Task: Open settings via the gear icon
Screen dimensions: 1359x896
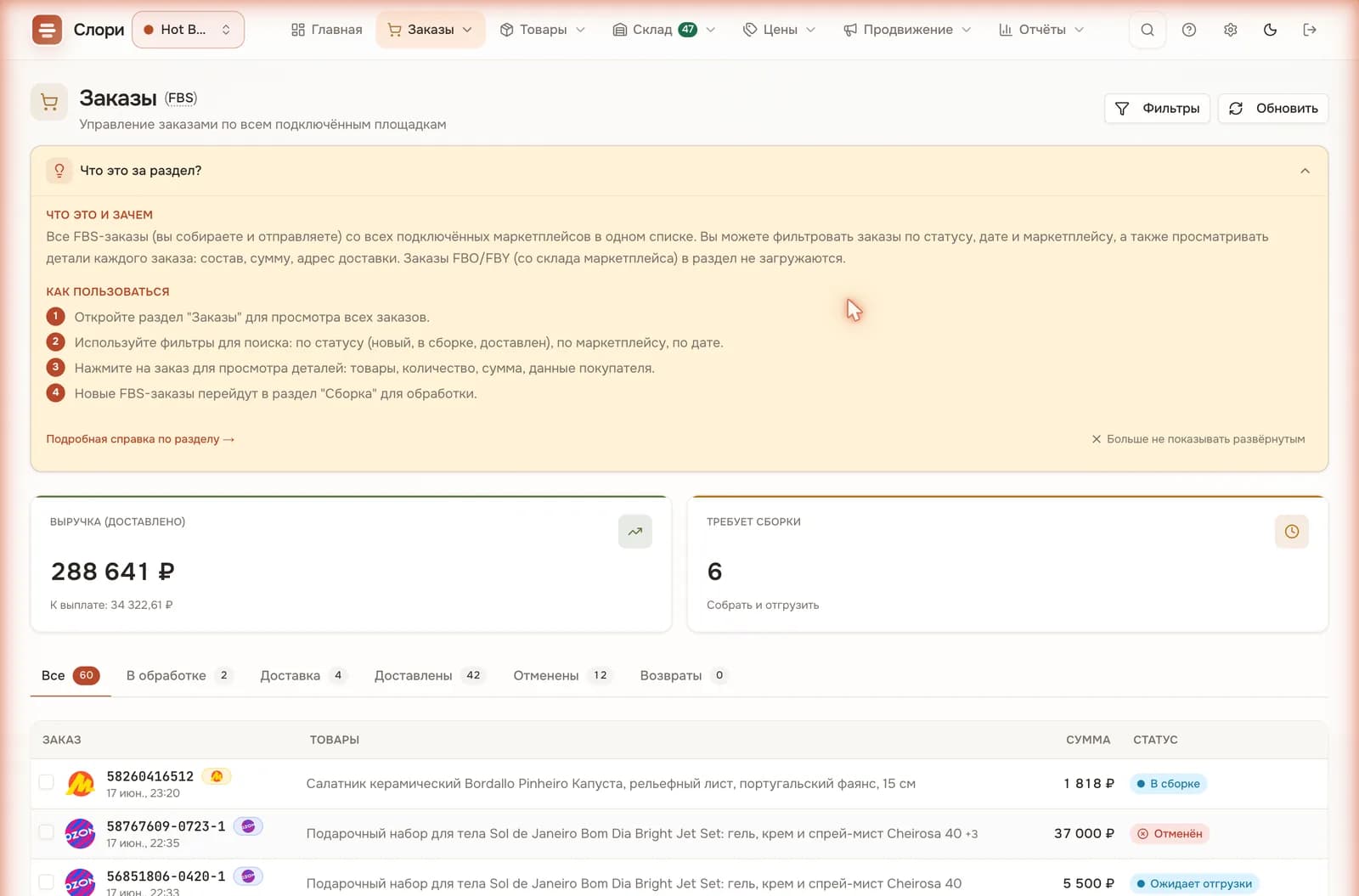Action: click(x=1230, y=30)
